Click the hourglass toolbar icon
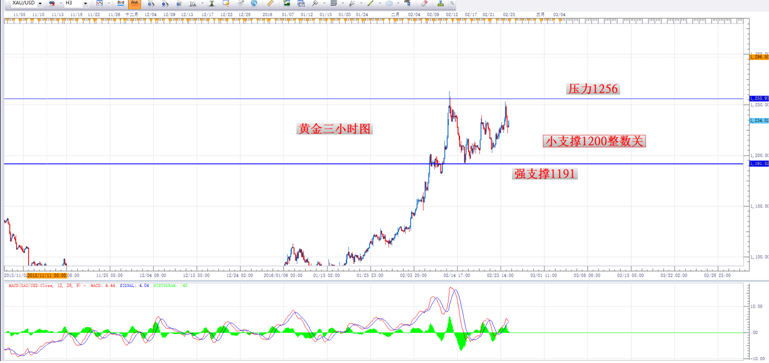The height and width of the screenshot is (363, 769). [x=211, y=3]
